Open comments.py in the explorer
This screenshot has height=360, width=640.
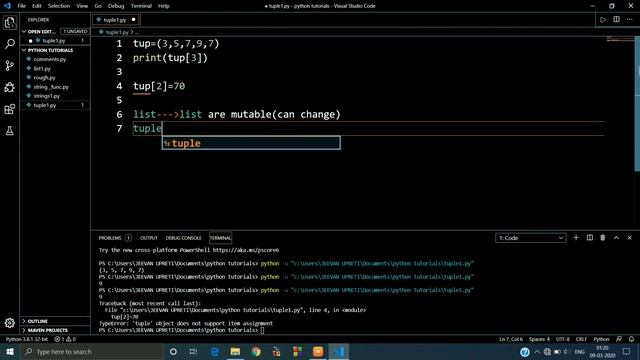point(50,59)
